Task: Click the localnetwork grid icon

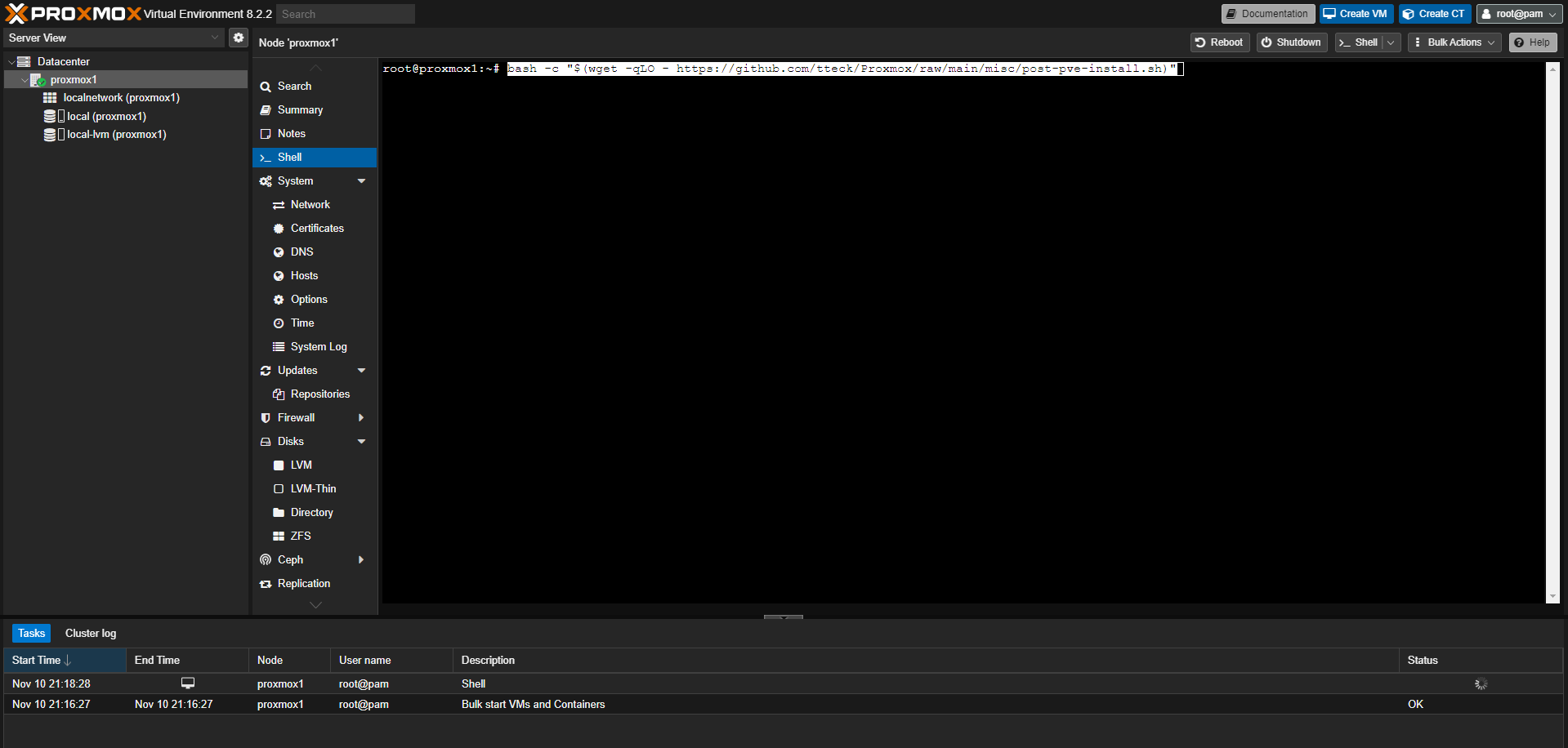Action: (50, 97)
